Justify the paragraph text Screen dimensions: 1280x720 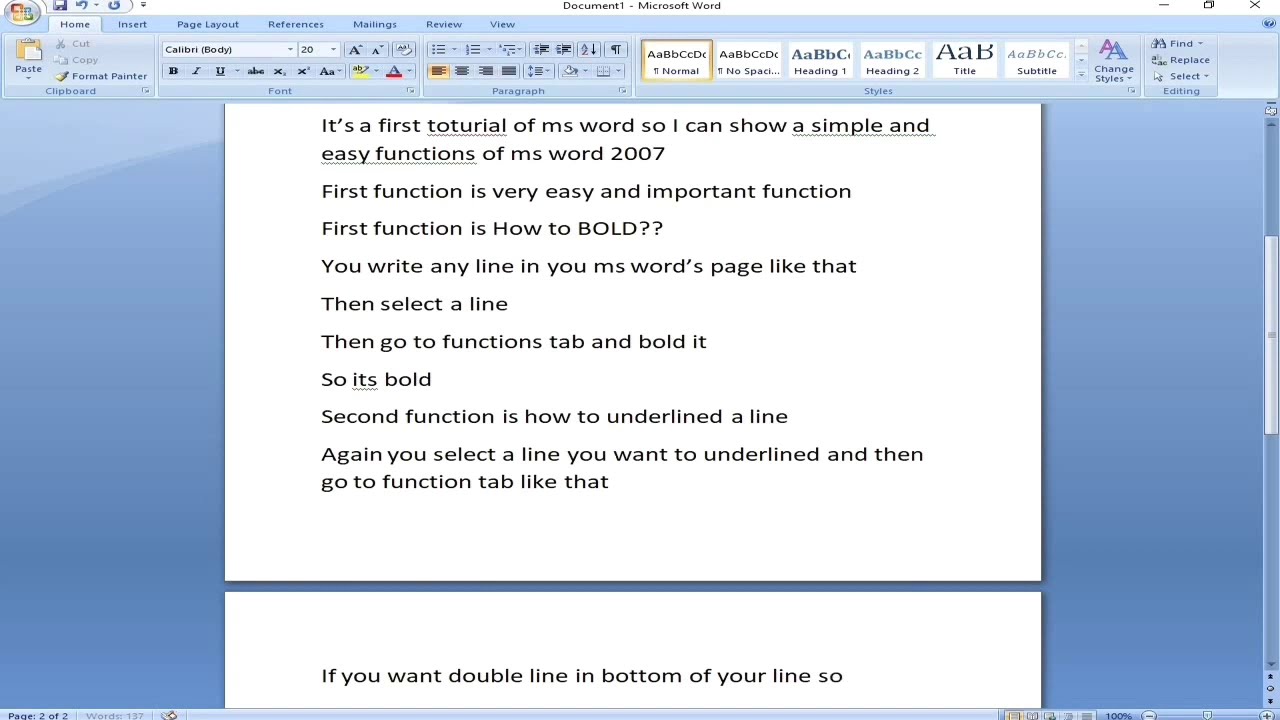click(x=508, y=71)
